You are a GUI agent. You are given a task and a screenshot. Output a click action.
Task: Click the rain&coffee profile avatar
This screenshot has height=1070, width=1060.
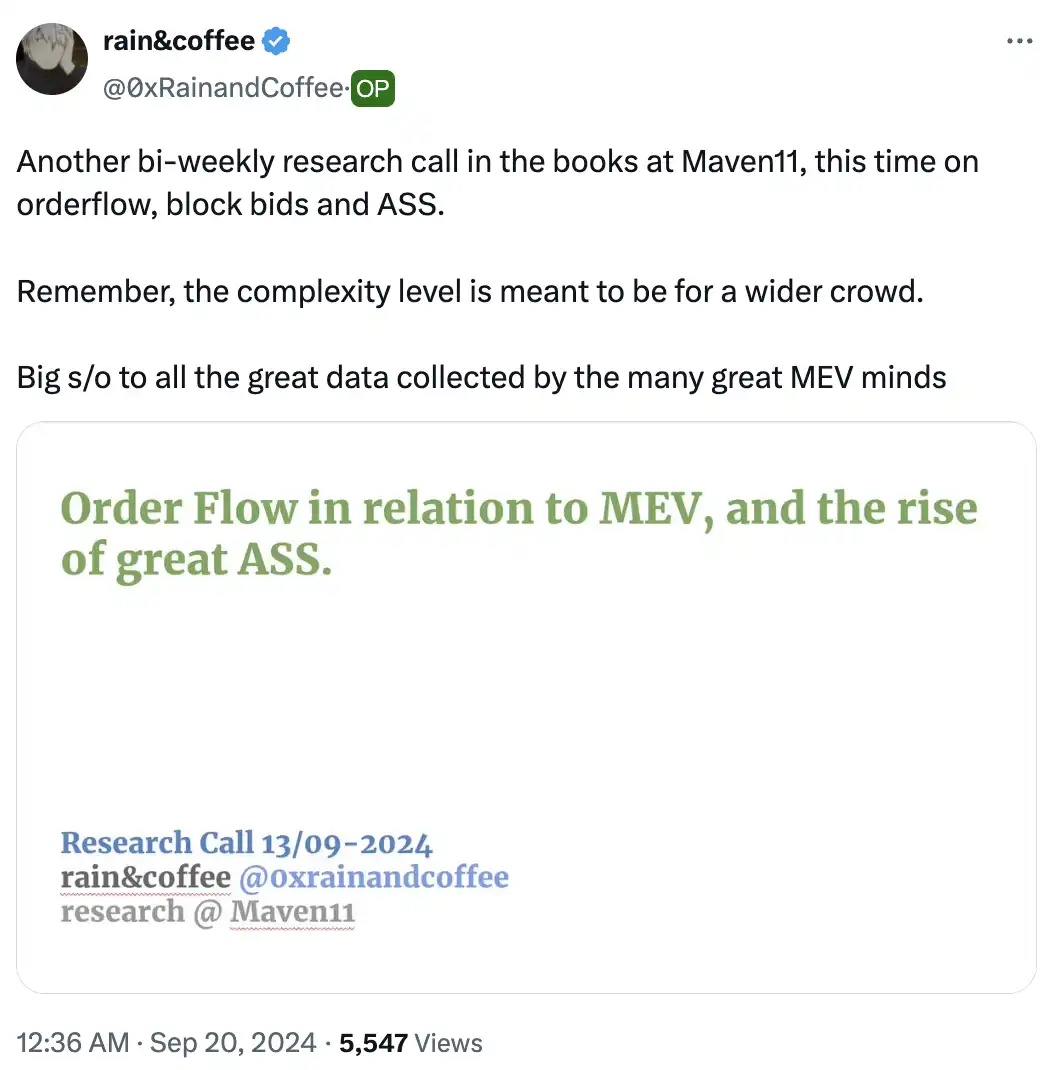click(52, 59)
